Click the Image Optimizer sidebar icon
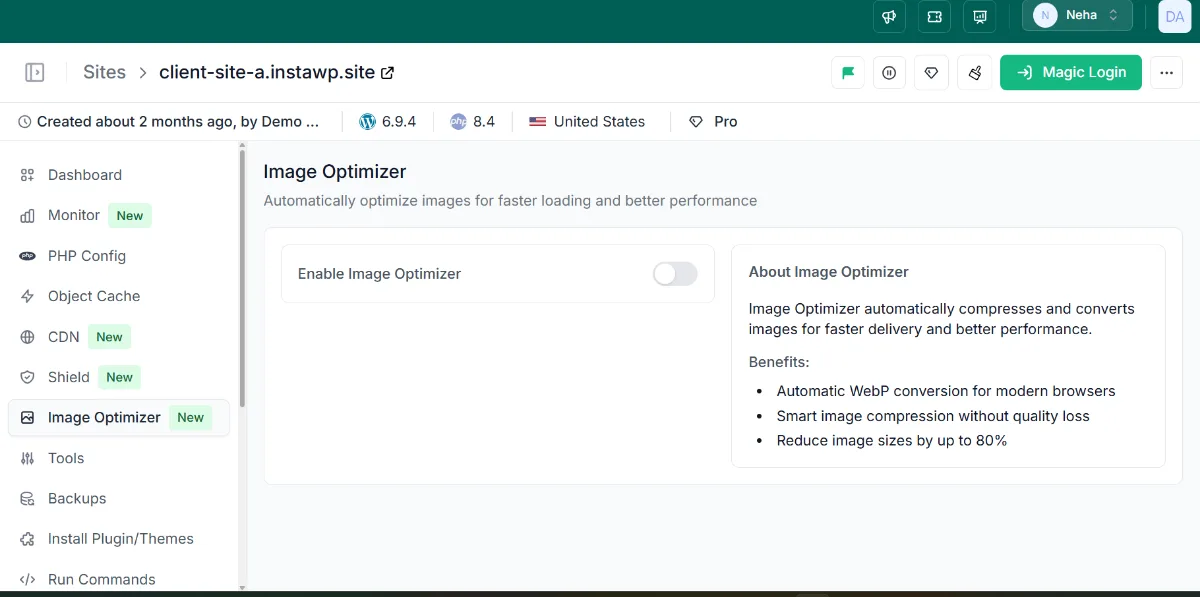 [27, 418]
